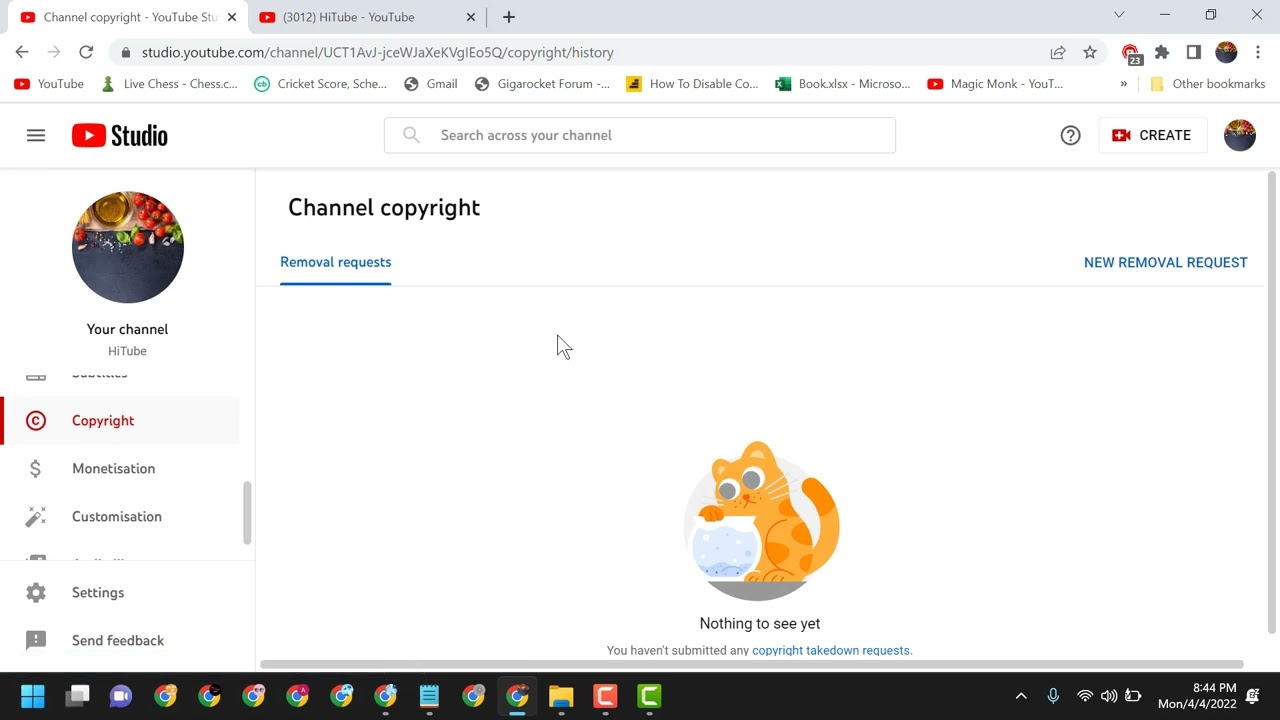Open Chrome three-dot menu
This screenshot has height=720, width=1280.
(x=1258, y=52)
